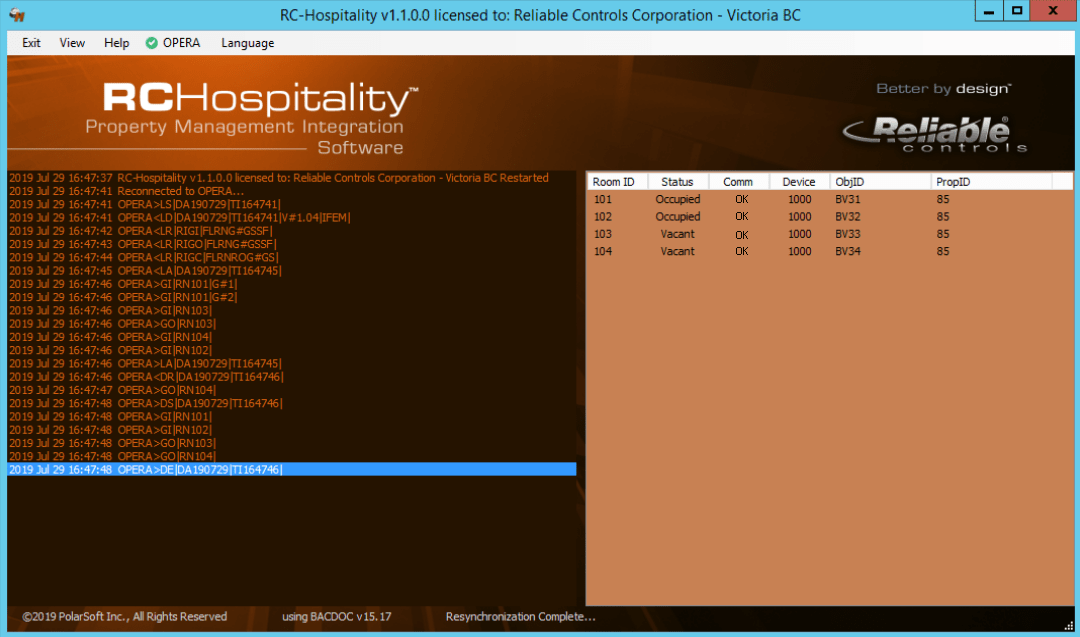The width and height of the screenshot is (1080, 637).
Task: Close the RC-Hospitality window
Action: pos(1053,11)
